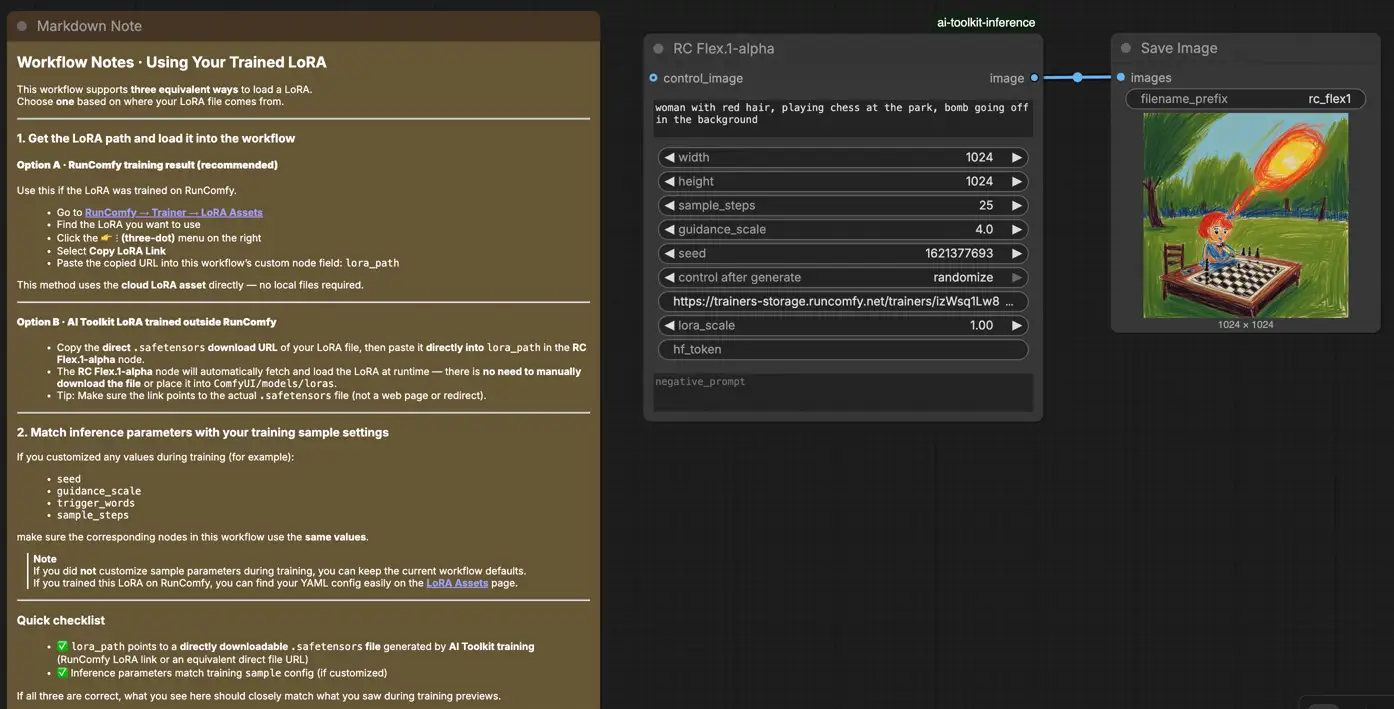Click the Quick checklist heading
This screenshot has height=709, width=1394.
(61, 620)
